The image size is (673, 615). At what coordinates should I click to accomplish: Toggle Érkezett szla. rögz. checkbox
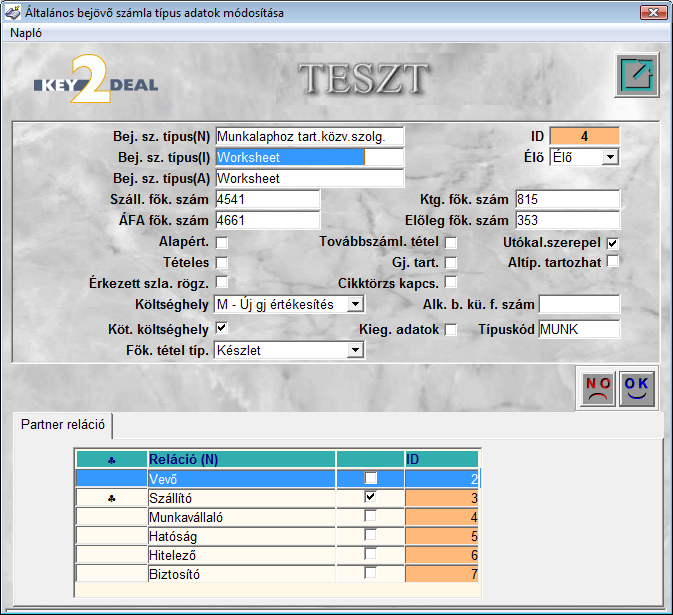tap(221, 282)
